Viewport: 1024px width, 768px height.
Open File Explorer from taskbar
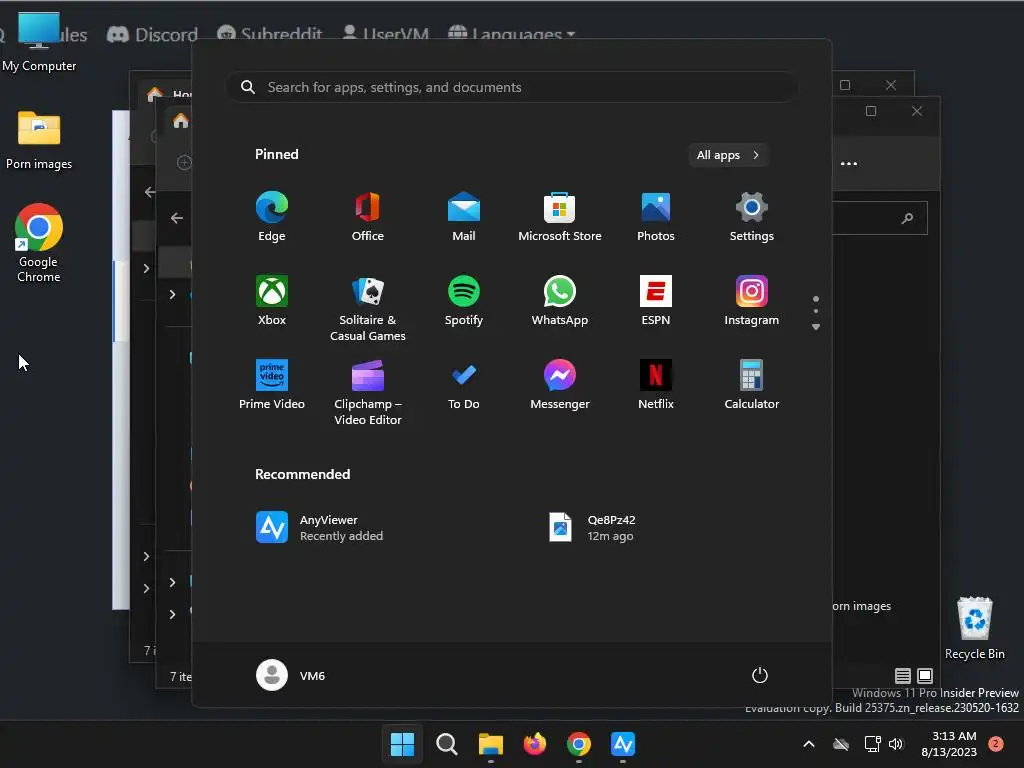(490, 744)
